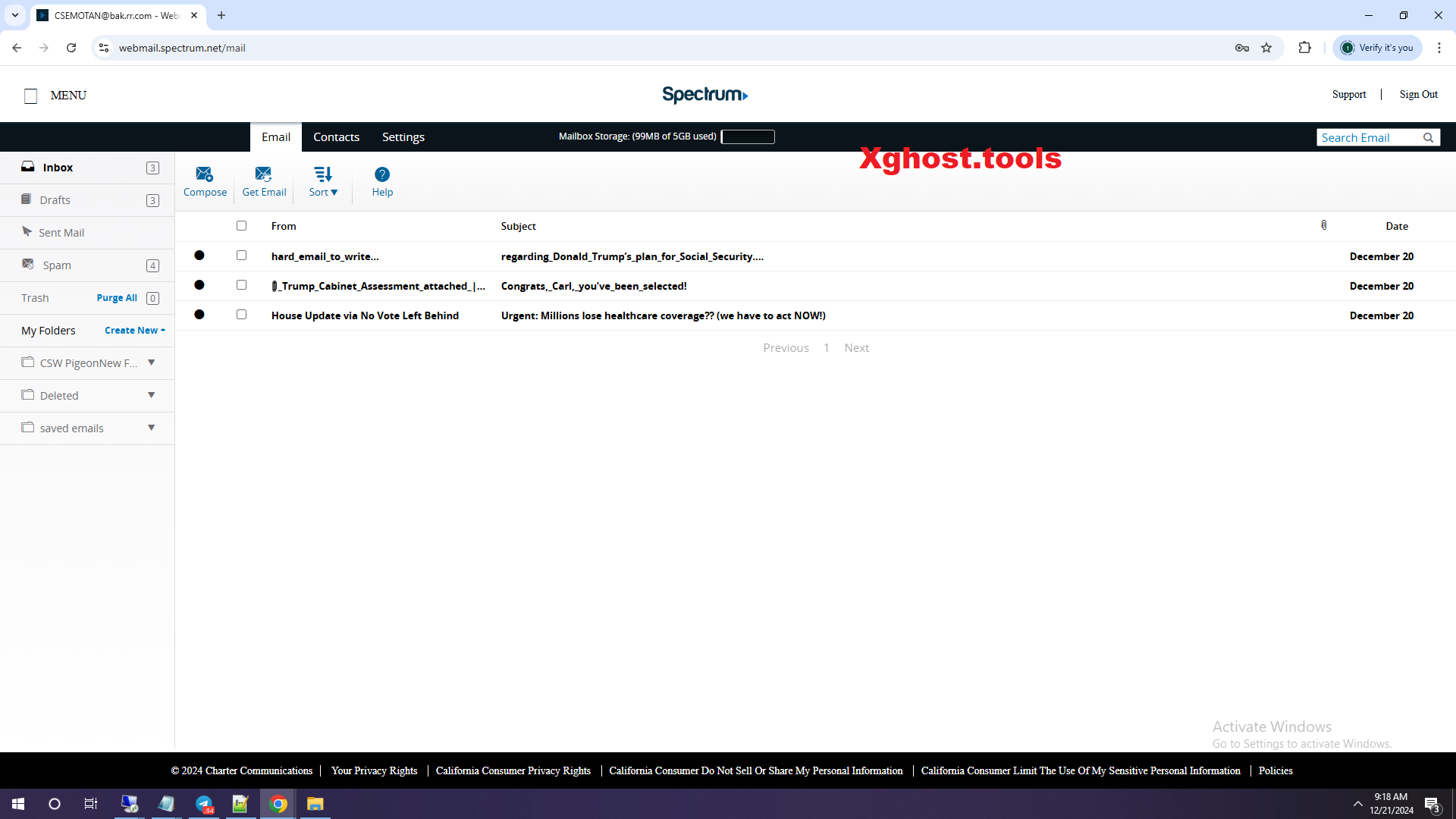
Task: Open the Help question mark icon
Action: [x=382, y=174]
